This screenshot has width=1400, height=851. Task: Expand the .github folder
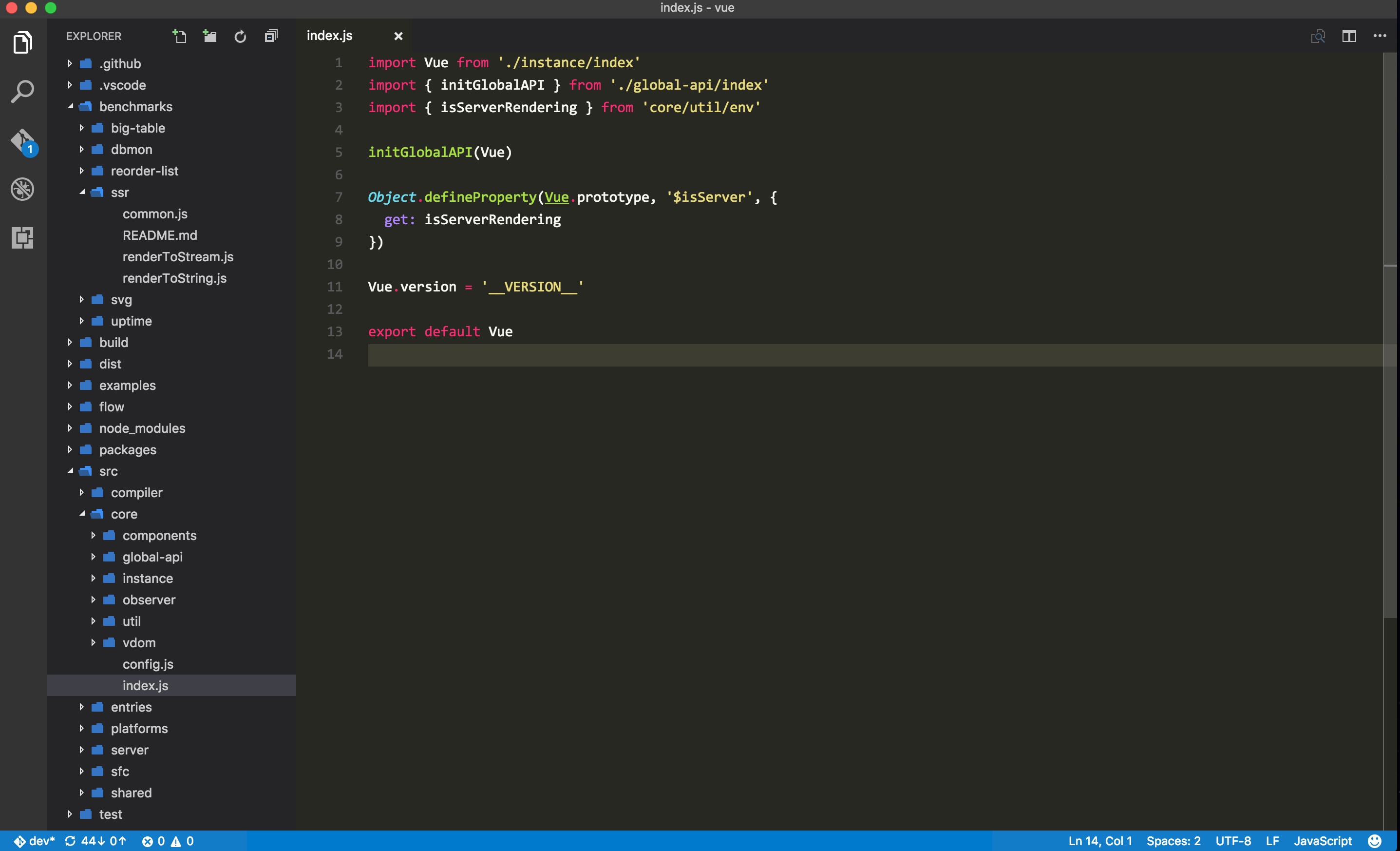pyautogui.click(x=171, y=64)
